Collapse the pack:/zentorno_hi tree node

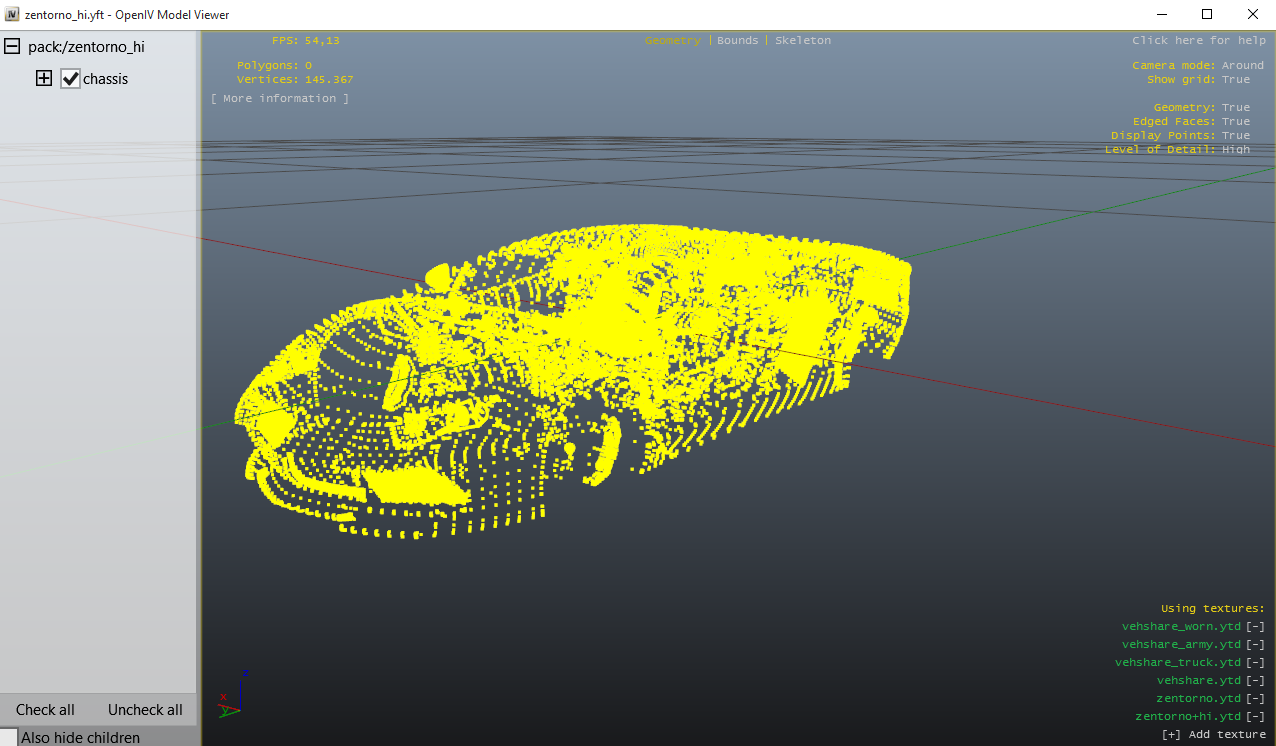[12, 46]
